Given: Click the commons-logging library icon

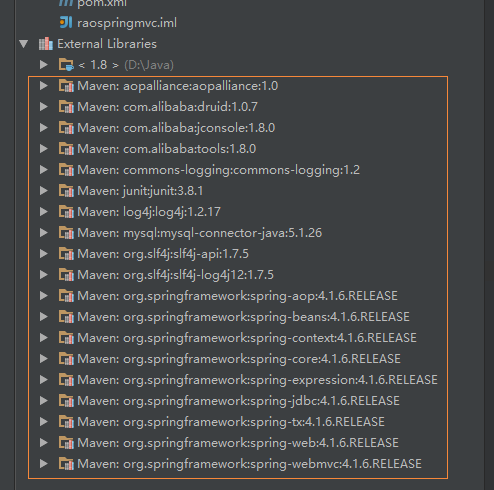Looking at the screenshot, I should pyautogui.click(x=66, y=170).
